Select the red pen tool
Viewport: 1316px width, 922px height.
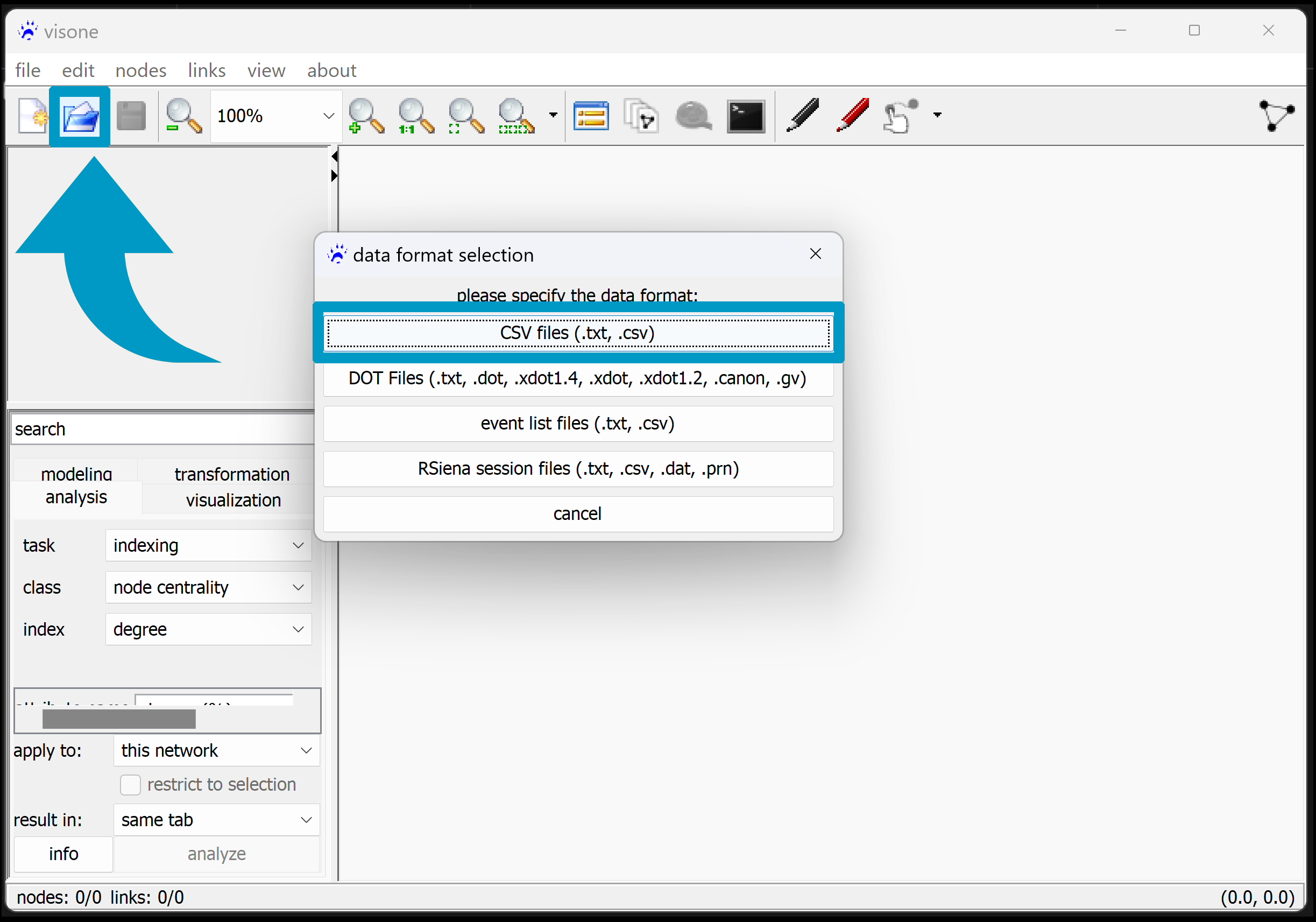coord(852,115)
